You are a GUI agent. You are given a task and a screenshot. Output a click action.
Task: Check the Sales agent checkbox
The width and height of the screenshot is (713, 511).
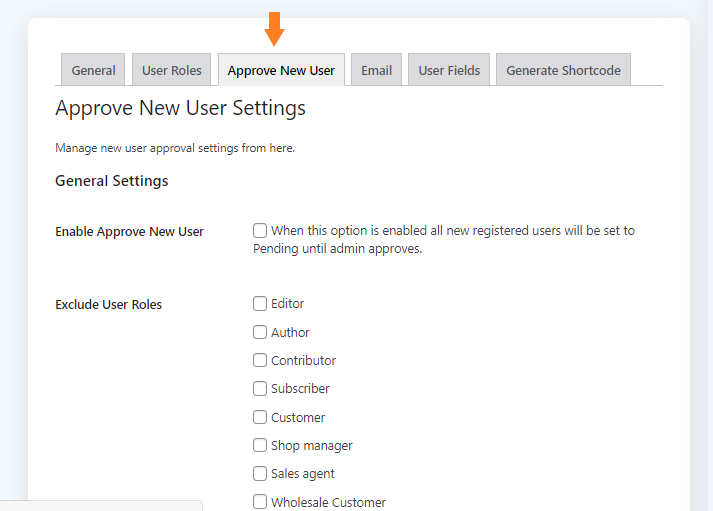coord(260,474)
